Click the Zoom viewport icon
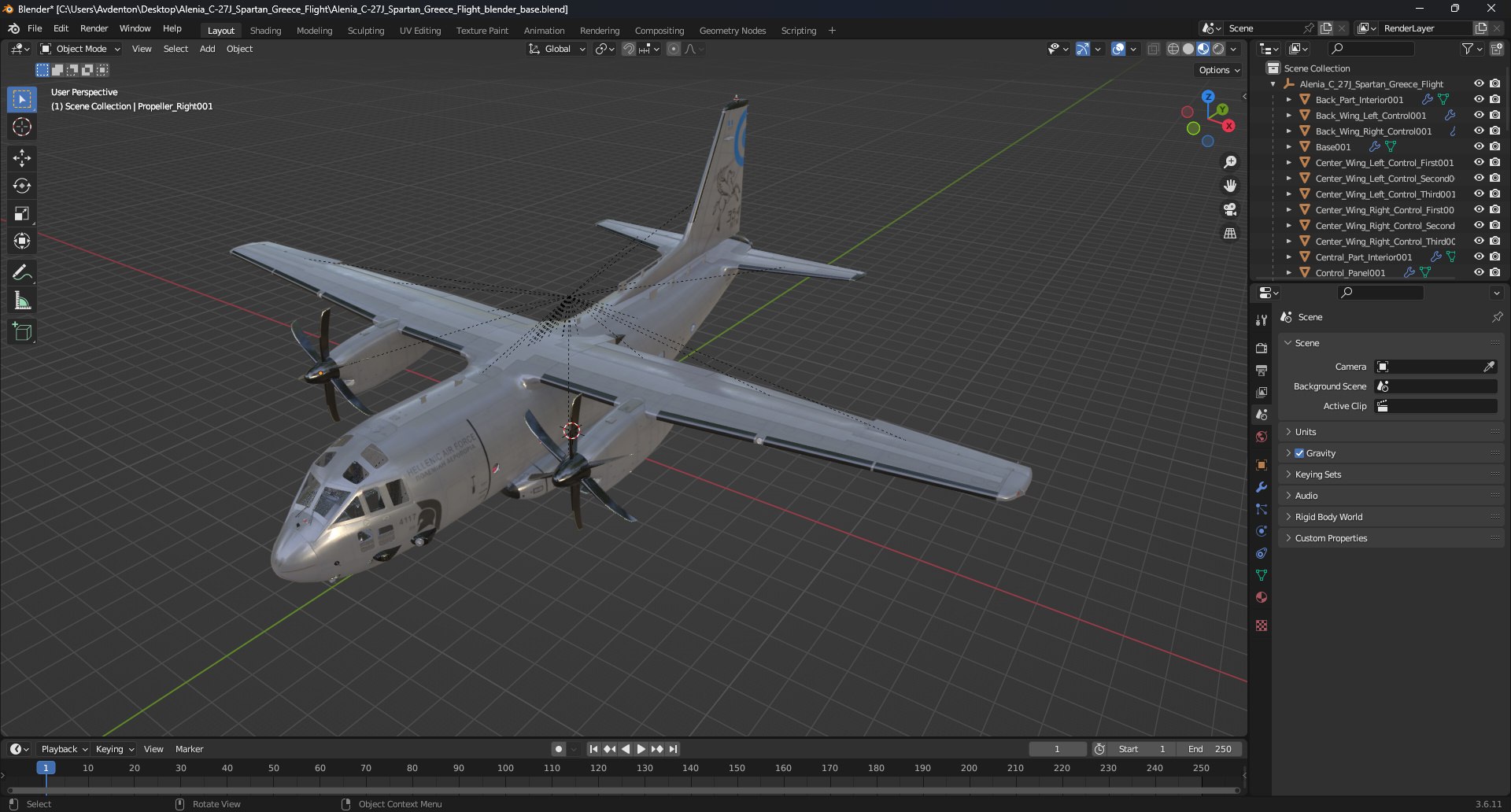The height and width of the screenshot is (812, 1511). 1230,162
